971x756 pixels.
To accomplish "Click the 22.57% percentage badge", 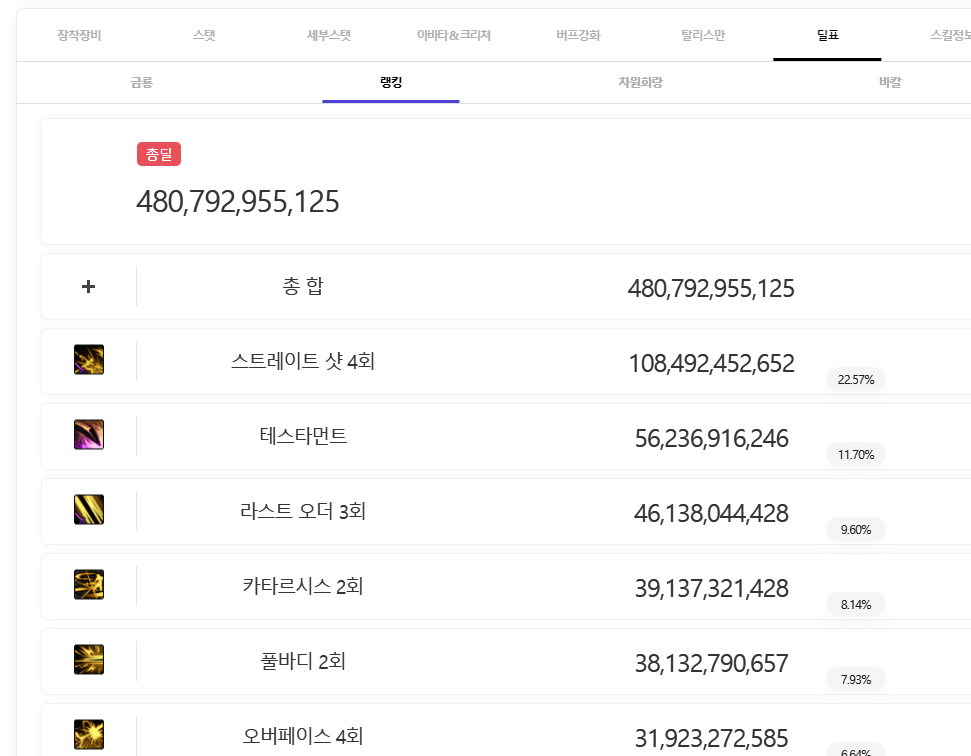I will 855,380.
